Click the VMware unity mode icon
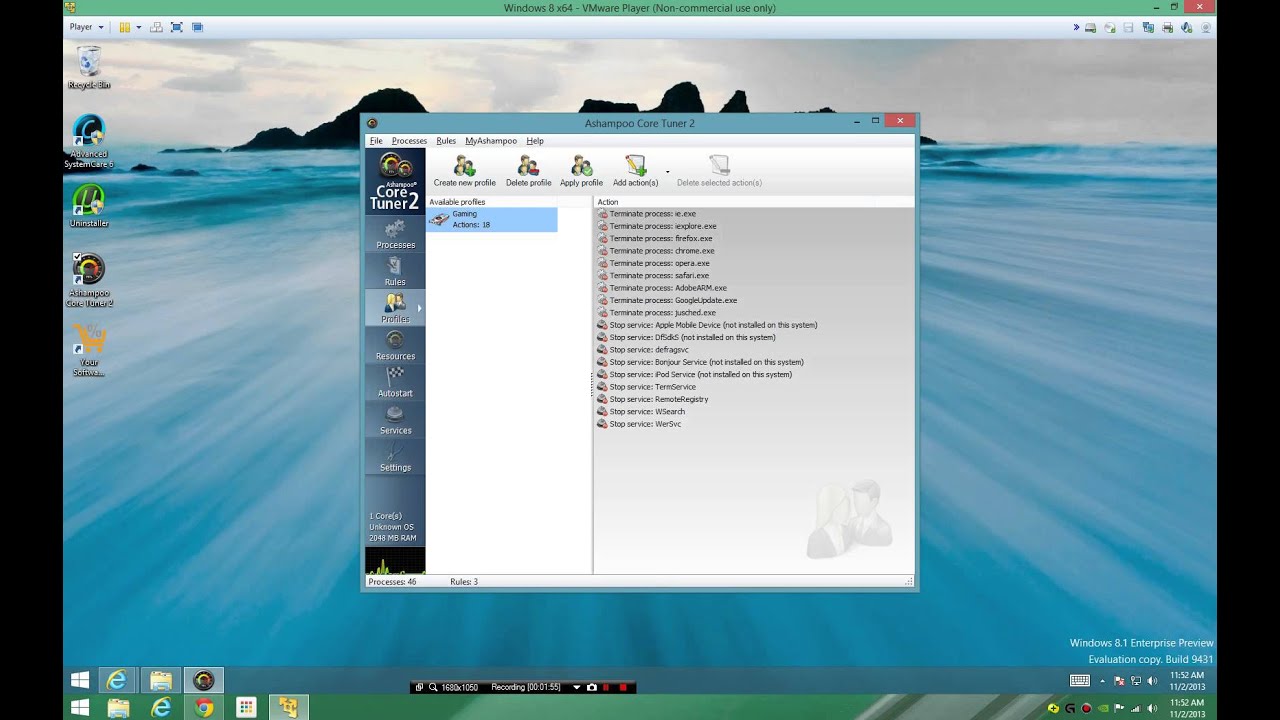This screenshot has height=720, width=1280. point(197,27)
